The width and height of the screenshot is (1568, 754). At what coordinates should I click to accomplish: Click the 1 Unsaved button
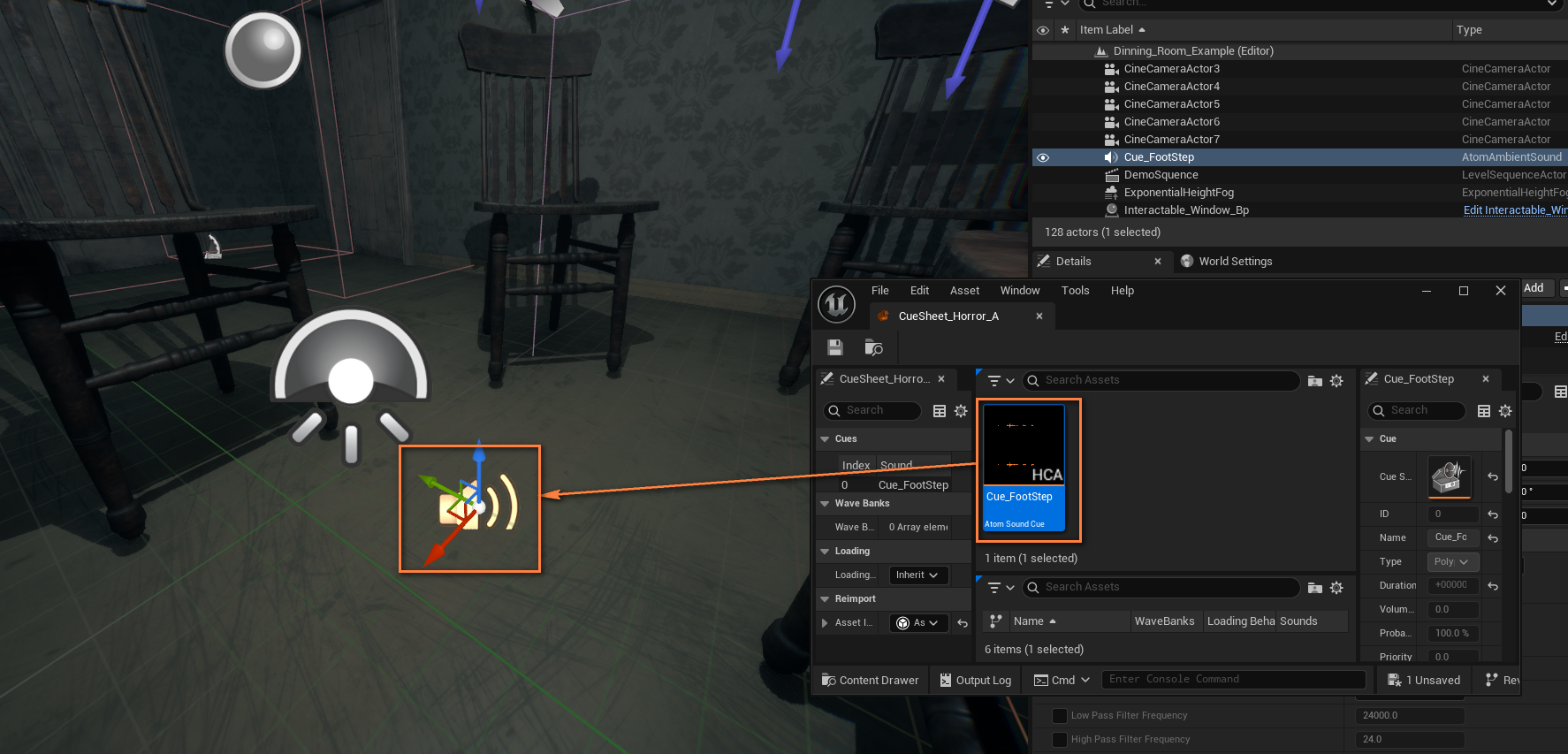click(1424, 681)
